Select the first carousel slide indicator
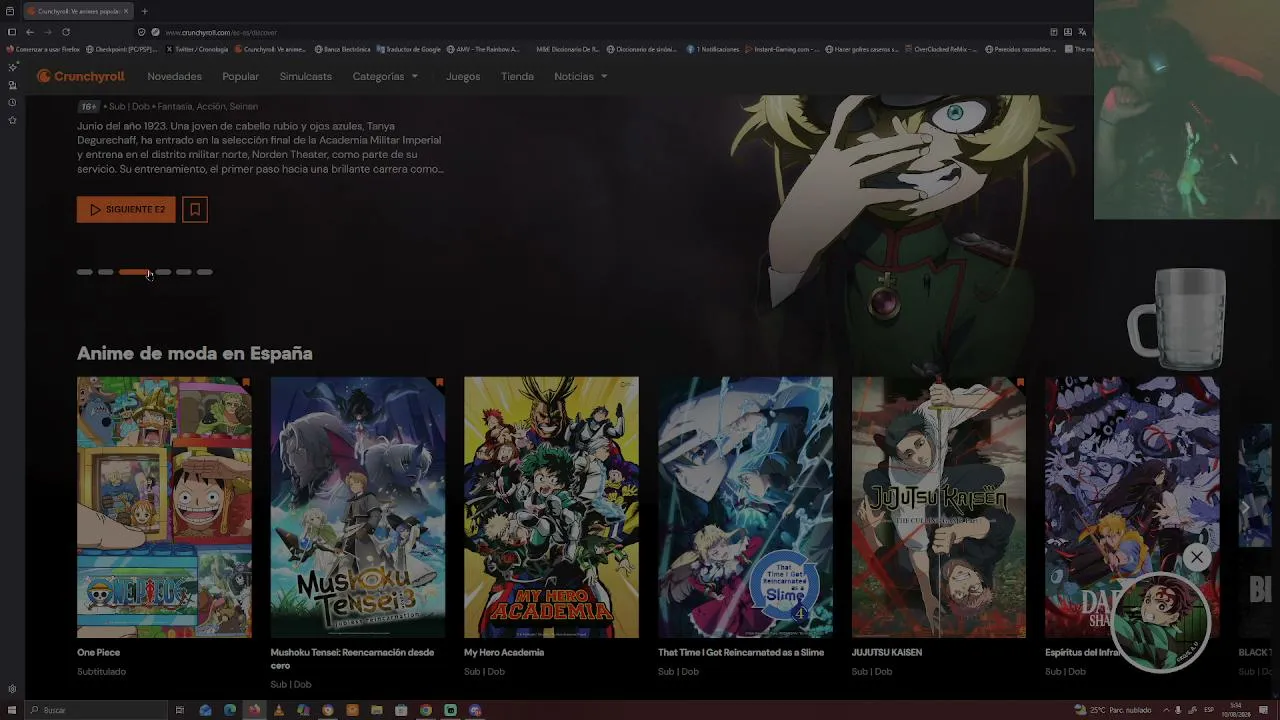The image size is (1280, 720). click(x=85, y=272)
